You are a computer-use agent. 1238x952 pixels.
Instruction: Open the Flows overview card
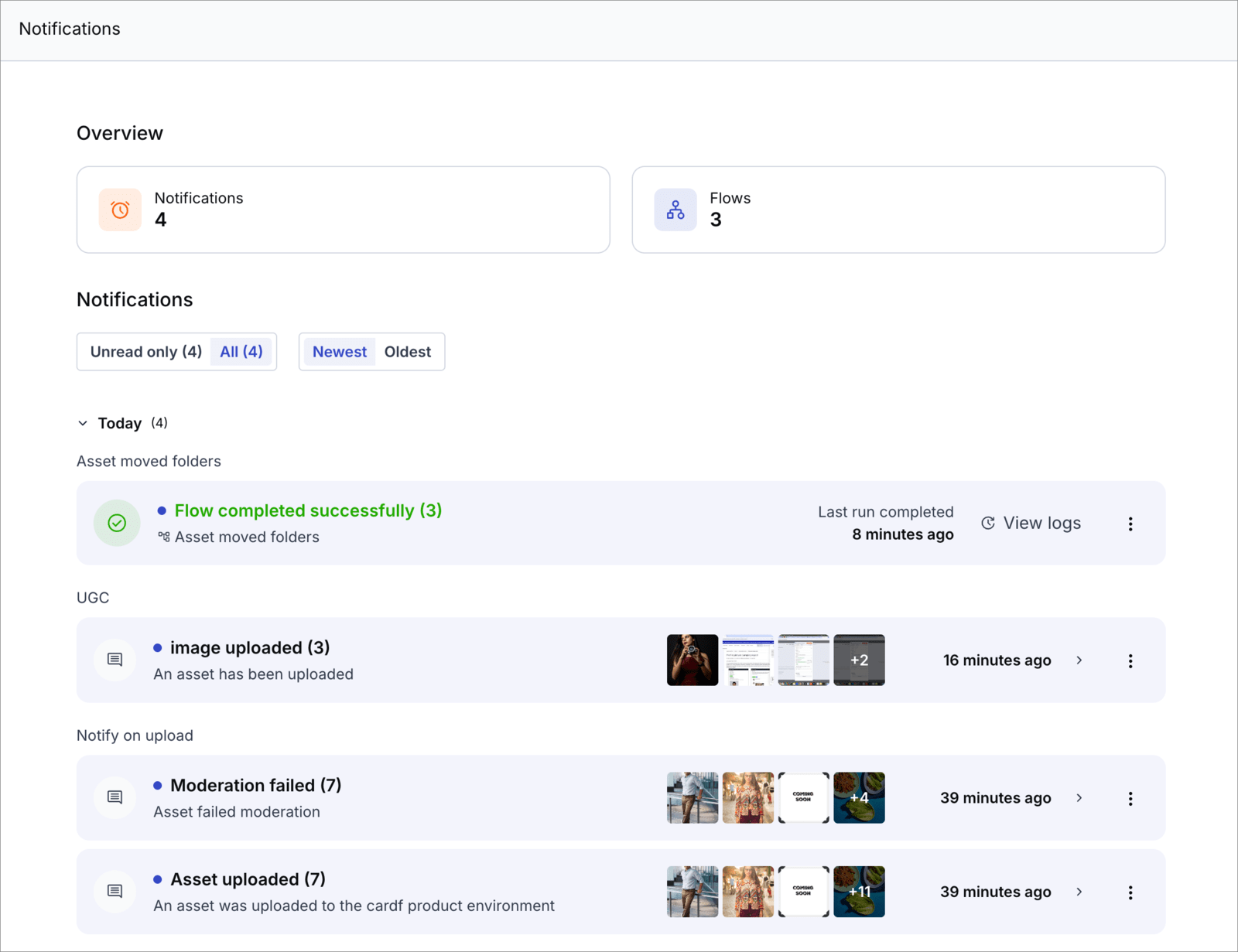tap(898, 210)
